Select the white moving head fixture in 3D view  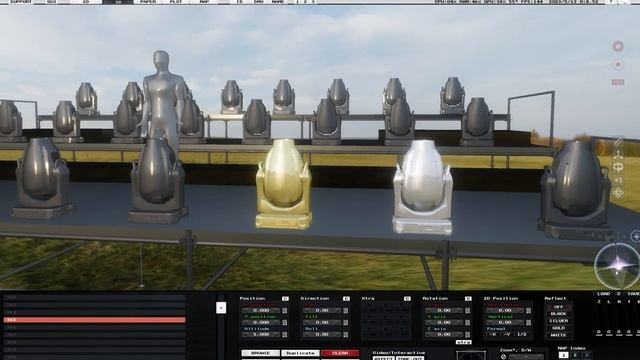click(x=422, y=187)
